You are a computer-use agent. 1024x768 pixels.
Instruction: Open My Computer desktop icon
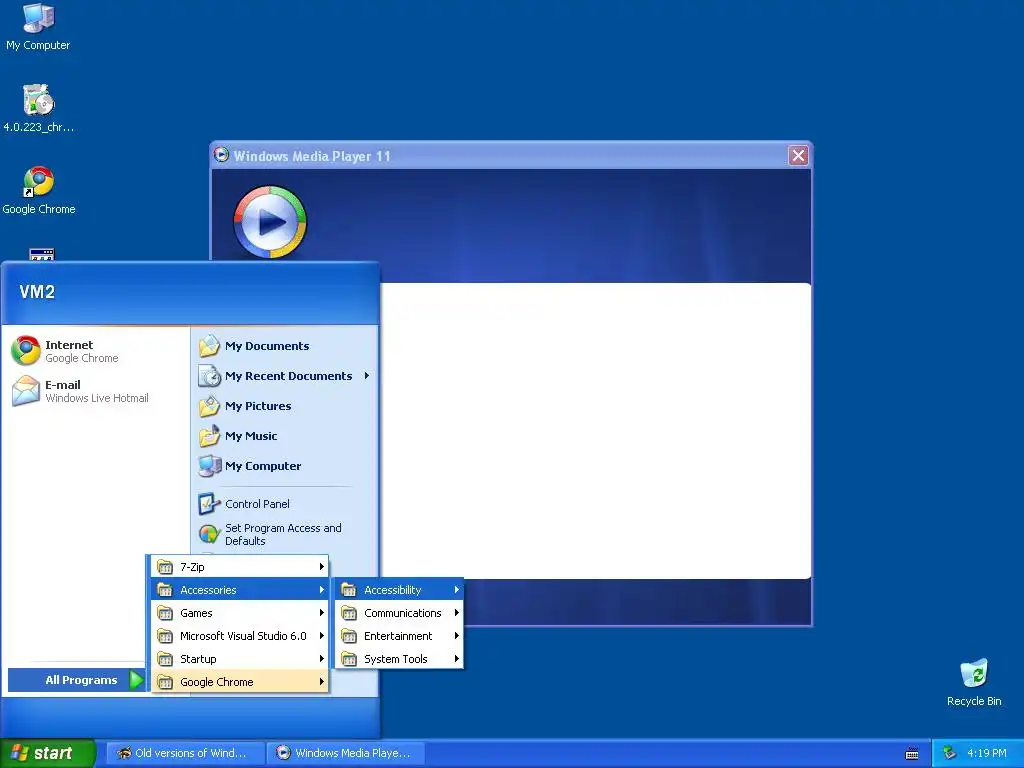point(38,26)
